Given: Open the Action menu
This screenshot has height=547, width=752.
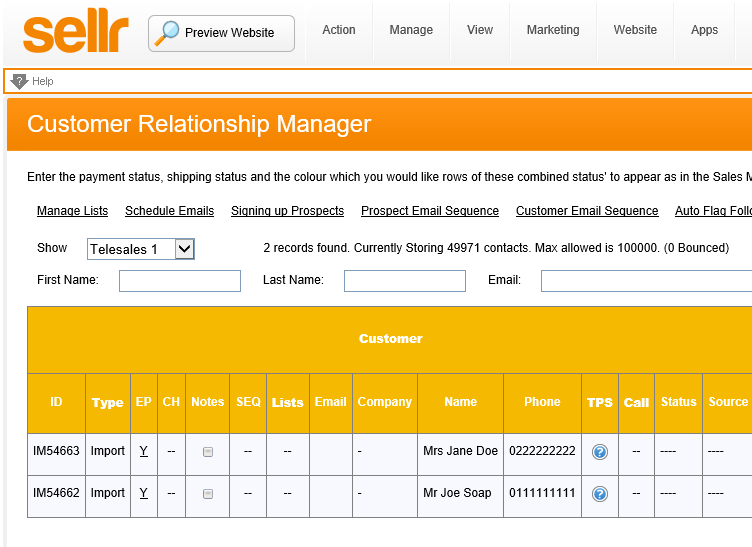Looking at the screenshot, I should [x=339, y=30].
